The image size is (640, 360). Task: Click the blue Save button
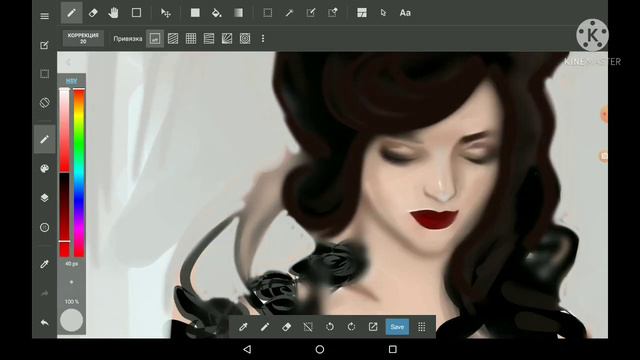point(397,327)
